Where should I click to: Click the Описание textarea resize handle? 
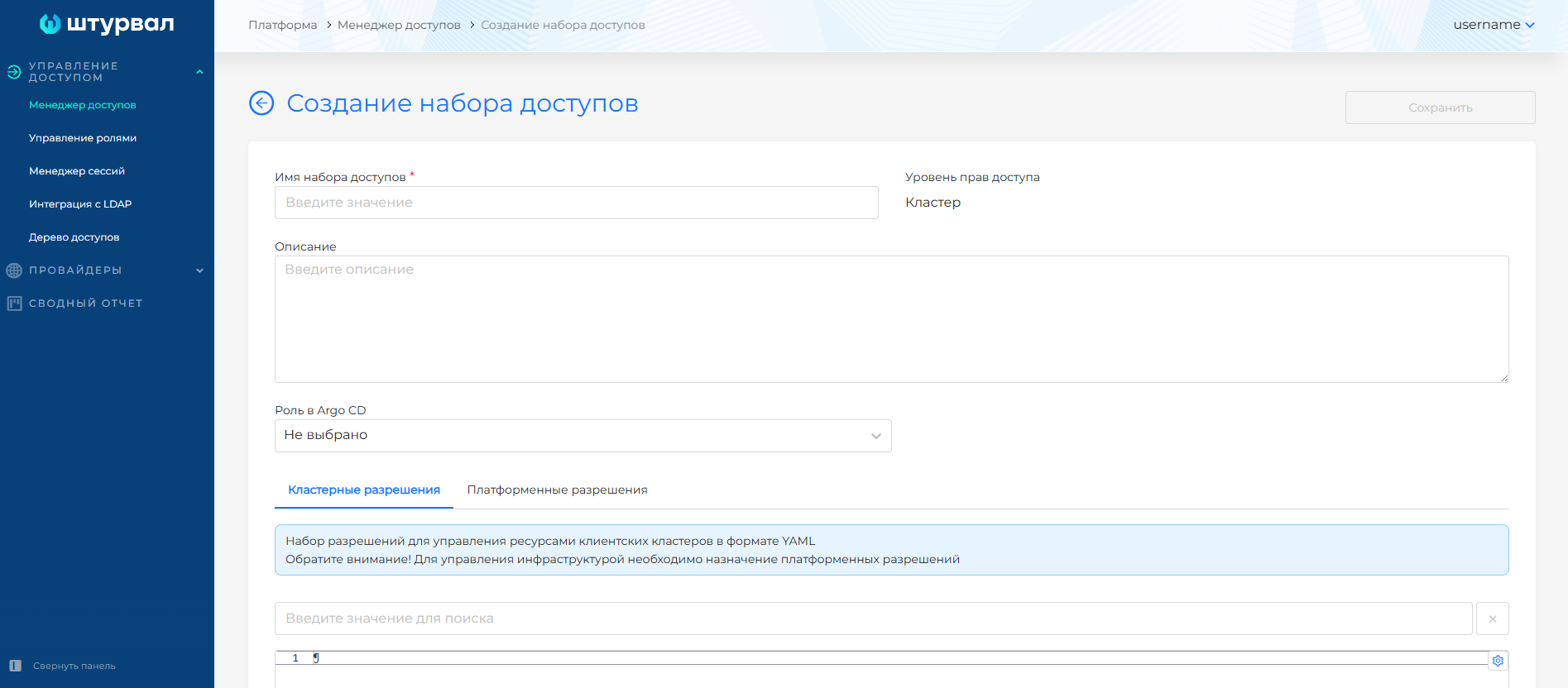[x=1504, y=378]
